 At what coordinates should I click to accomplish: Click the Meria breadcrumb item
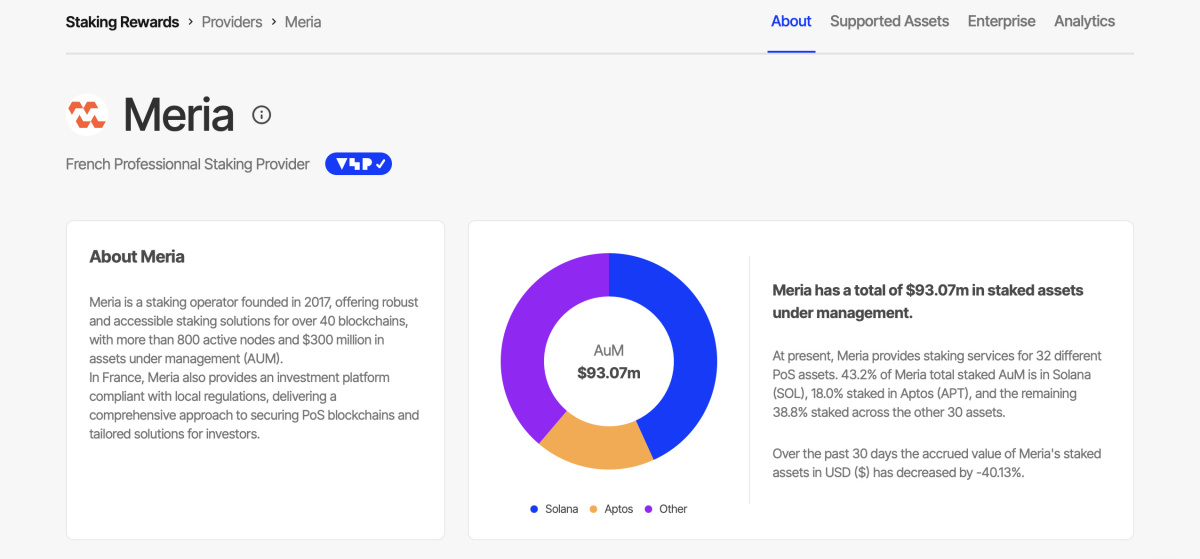tap(303, 21)
